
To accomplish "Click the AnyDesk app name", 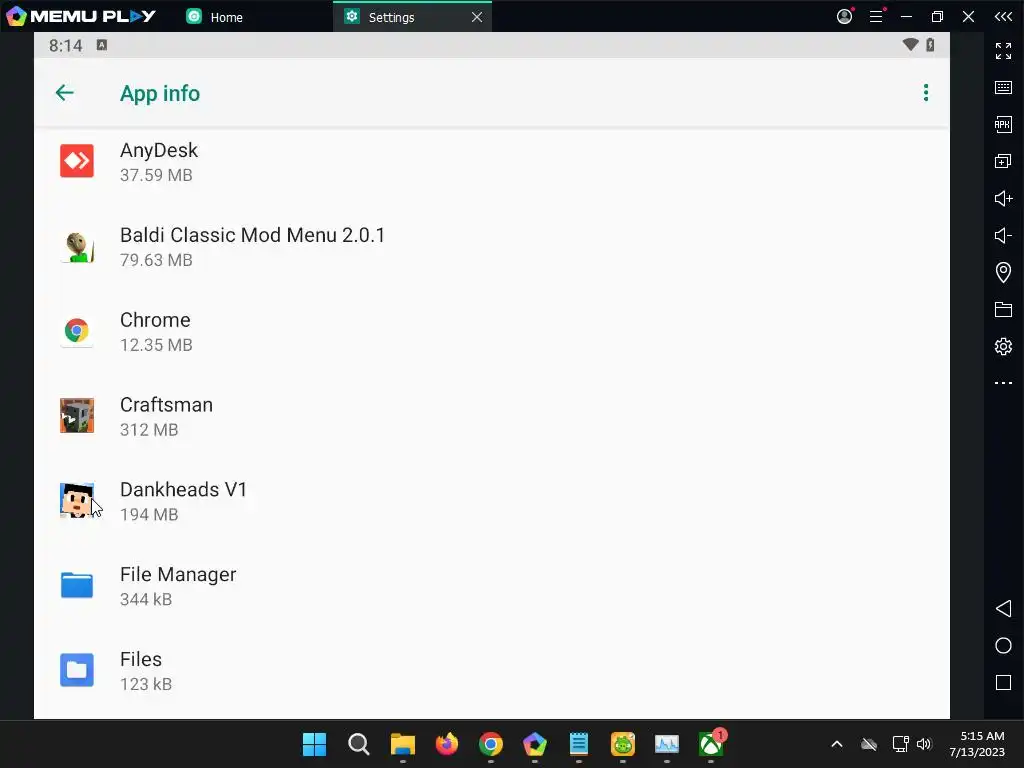I will [159, 150].
